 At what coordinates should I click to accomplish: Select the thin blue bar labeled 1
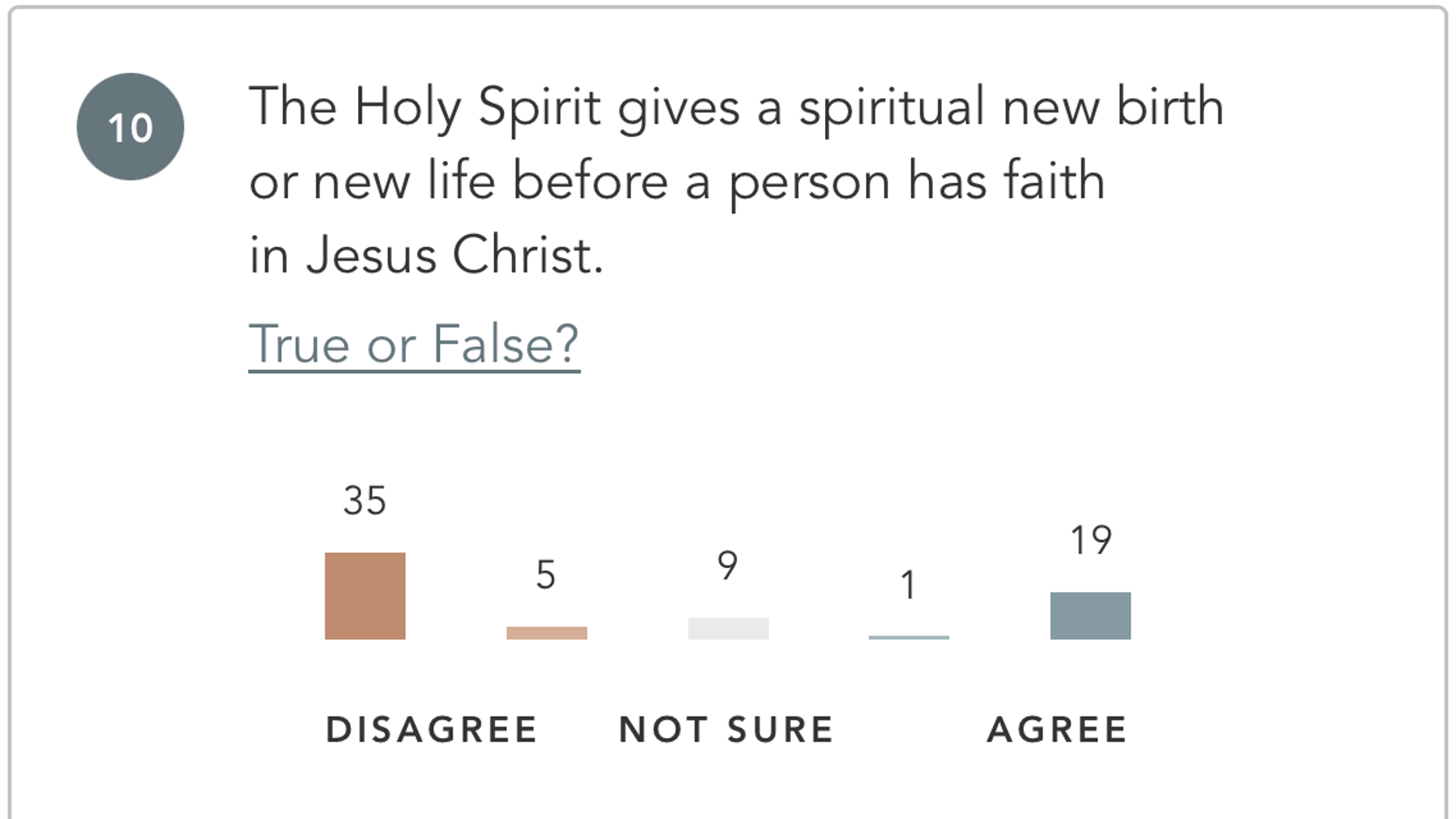[x=908, y=637]
